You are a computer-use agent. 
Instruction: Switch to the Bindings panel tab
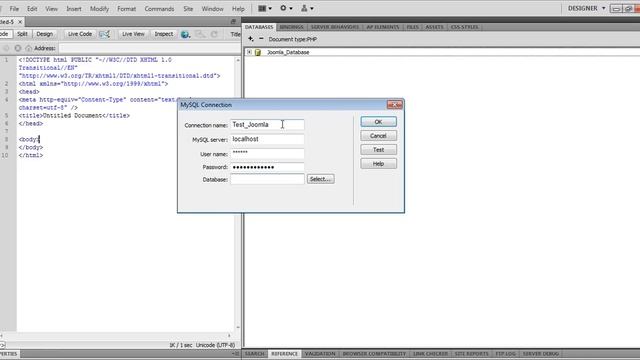point(291,27)
